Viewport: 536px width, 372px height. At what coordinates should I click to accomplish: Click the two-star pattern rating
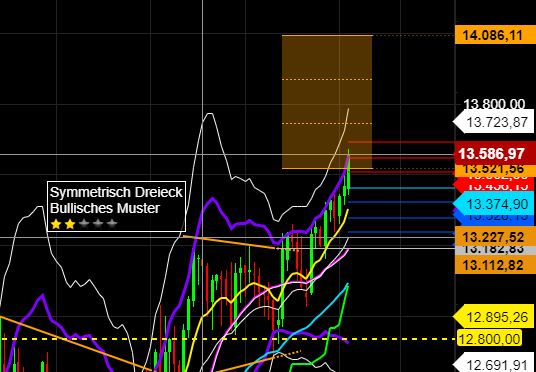(x=83, y=224)
